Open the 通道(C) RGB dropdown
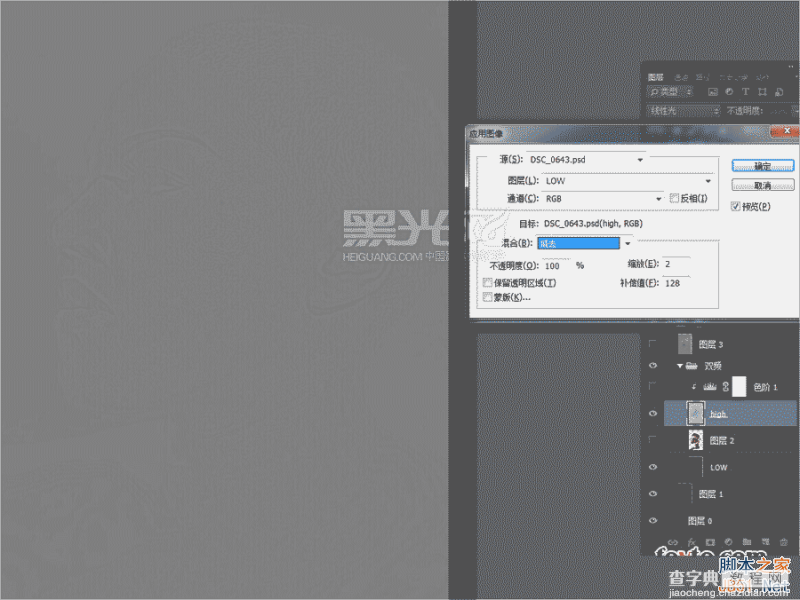This screenshot has width=800, height=600. coord(603,198)
